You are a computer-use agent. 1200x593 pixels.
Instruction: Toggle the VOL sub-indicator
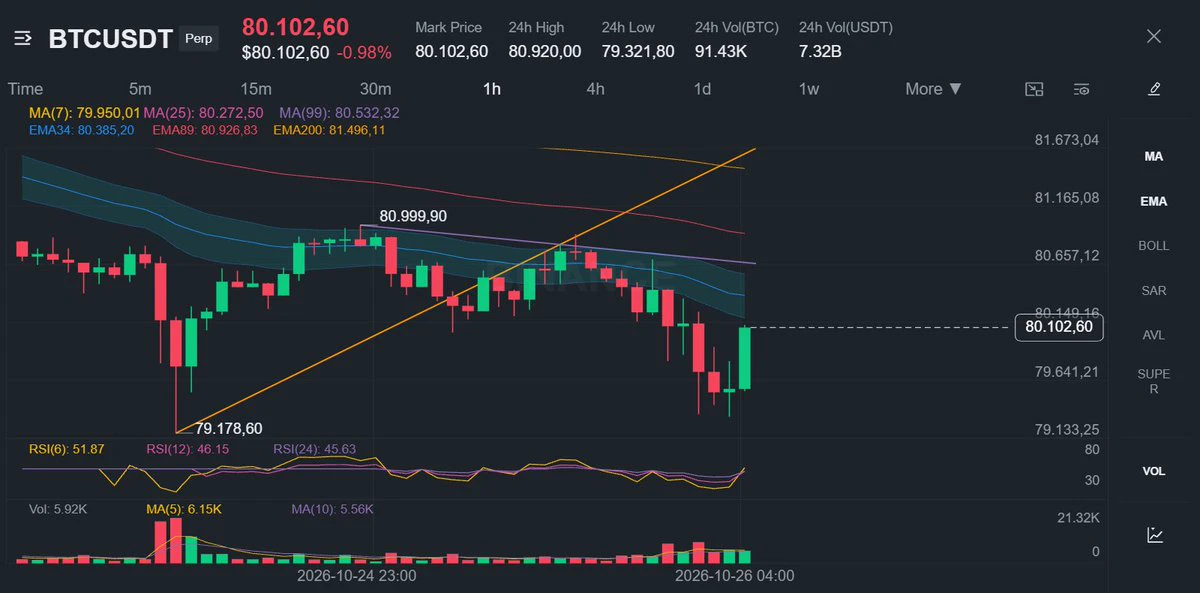[x=1154, y=471]
